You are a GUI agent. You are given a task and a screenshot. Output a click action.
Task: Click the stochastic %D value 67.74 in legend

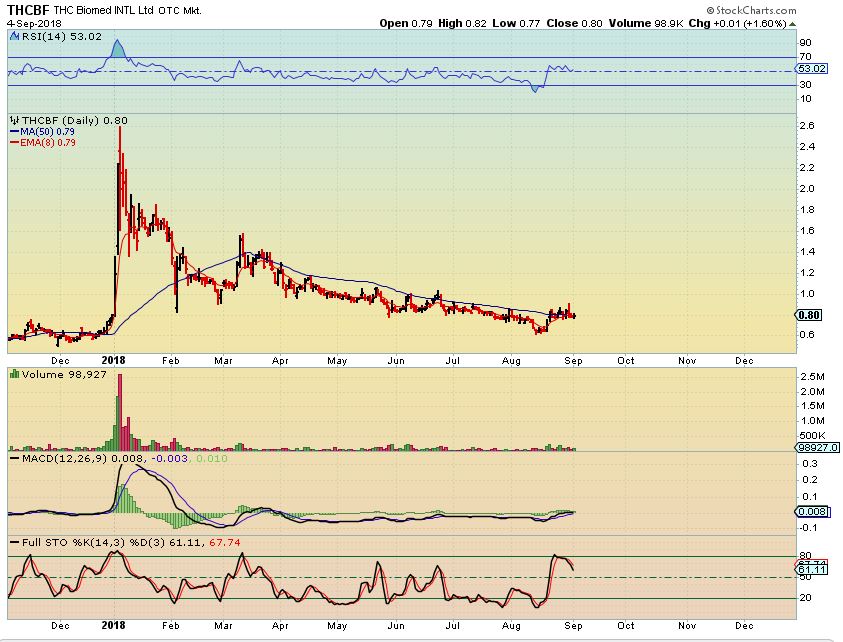tap(225, 543)
